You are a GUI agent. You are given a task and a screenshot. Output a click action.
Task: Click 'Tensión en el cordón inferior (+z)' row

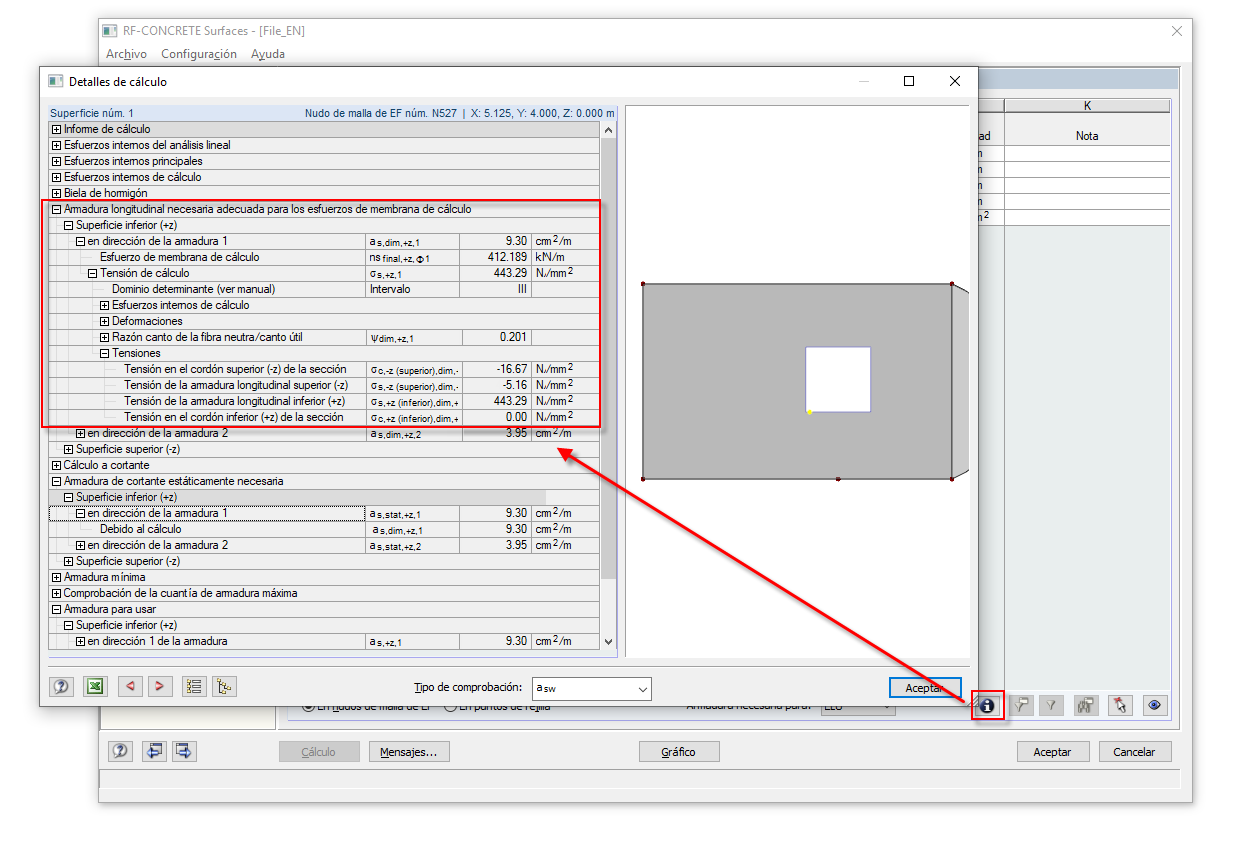[324, 417]
